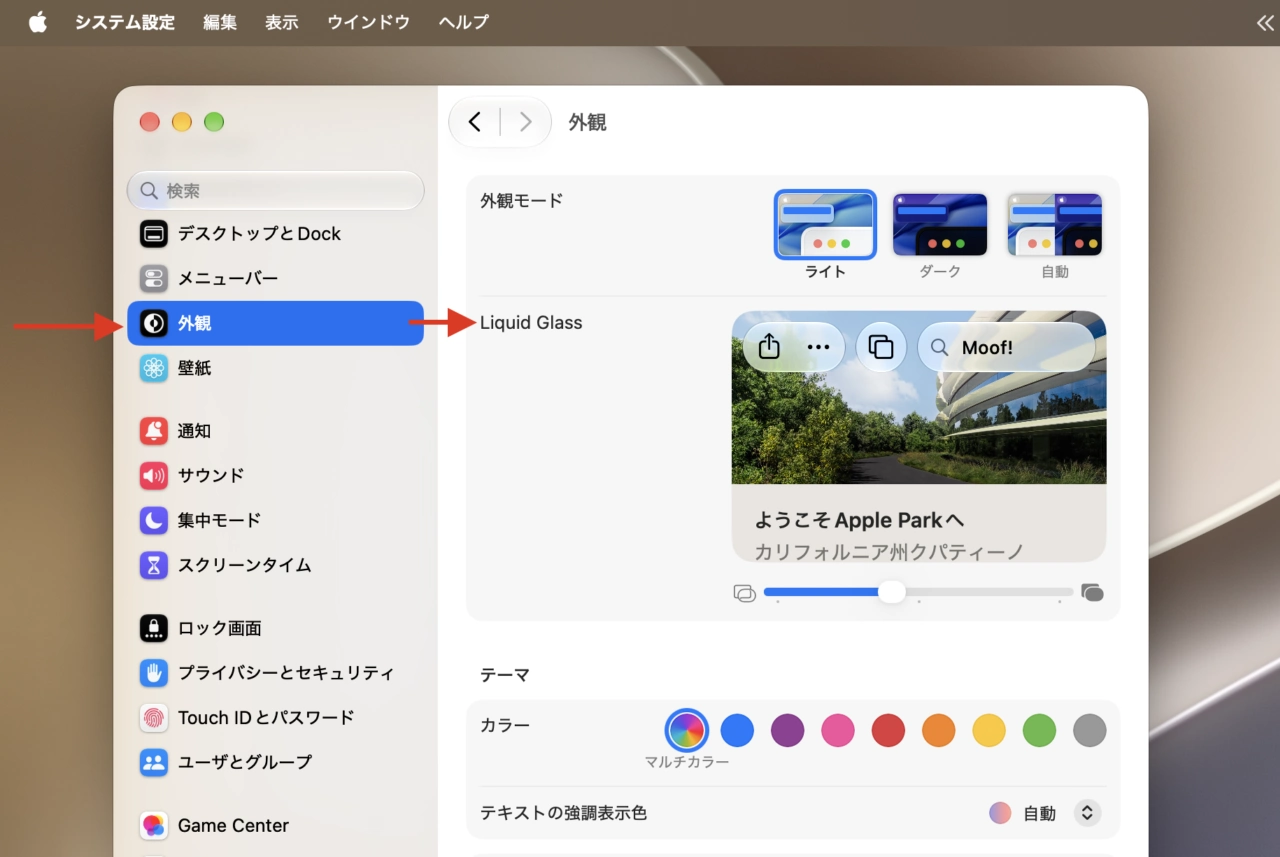Viewport: 1280px width, 857px height.
Task: Select the red theme color
Action: pyautogui.click(x=888, y=730)
